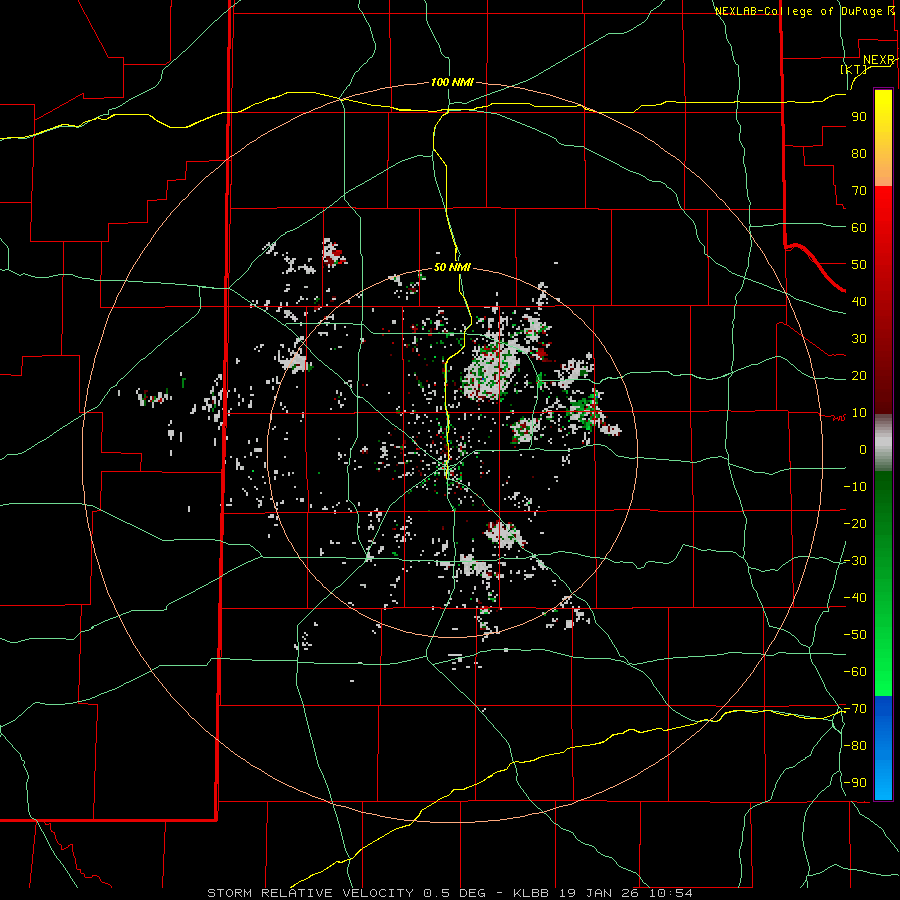Click the -10 value on the velocity scale

pos(855,487)
